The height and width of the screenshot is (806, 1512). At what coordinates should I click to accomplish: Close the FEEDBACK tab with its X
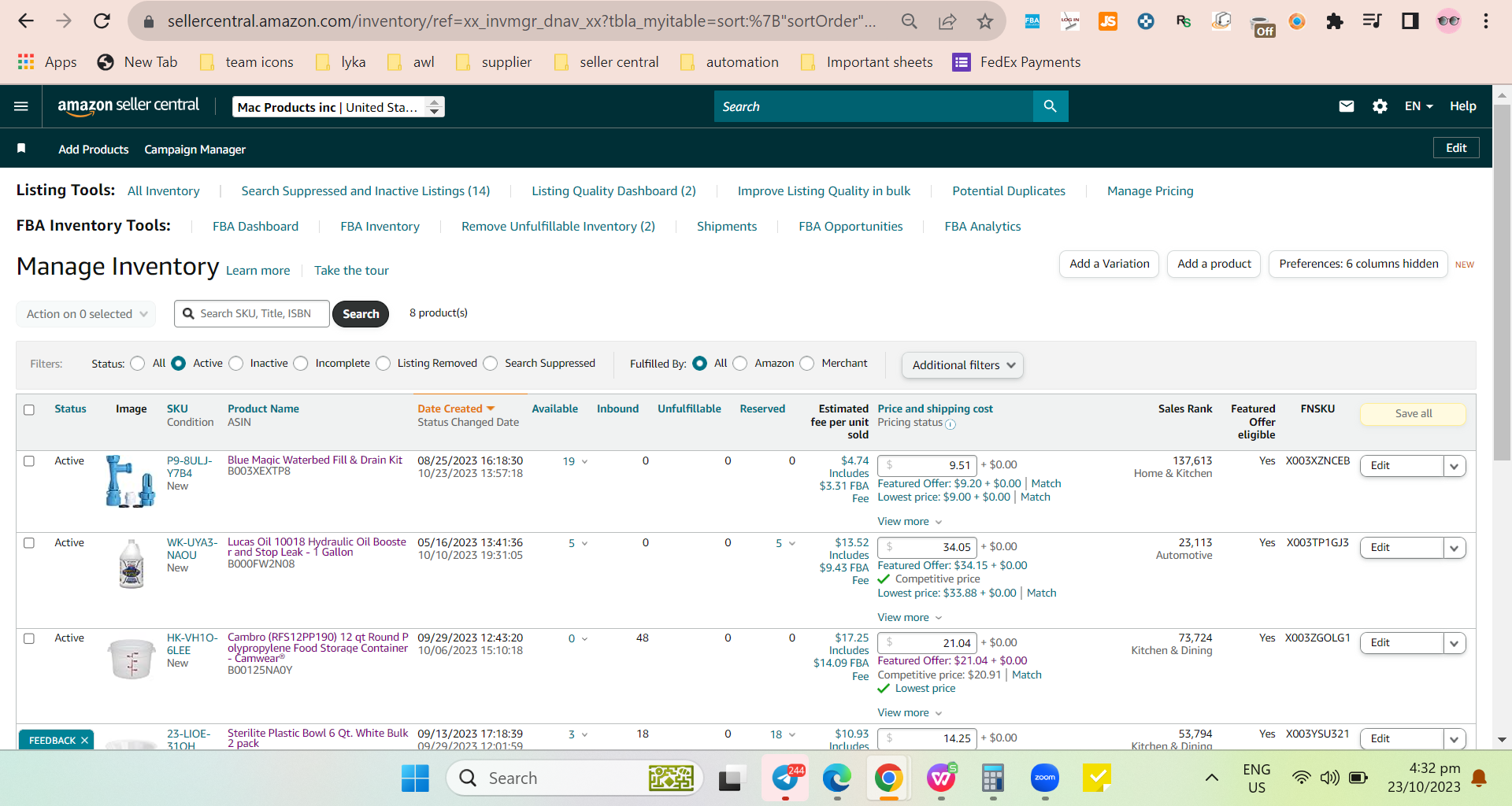coord(84,741)
